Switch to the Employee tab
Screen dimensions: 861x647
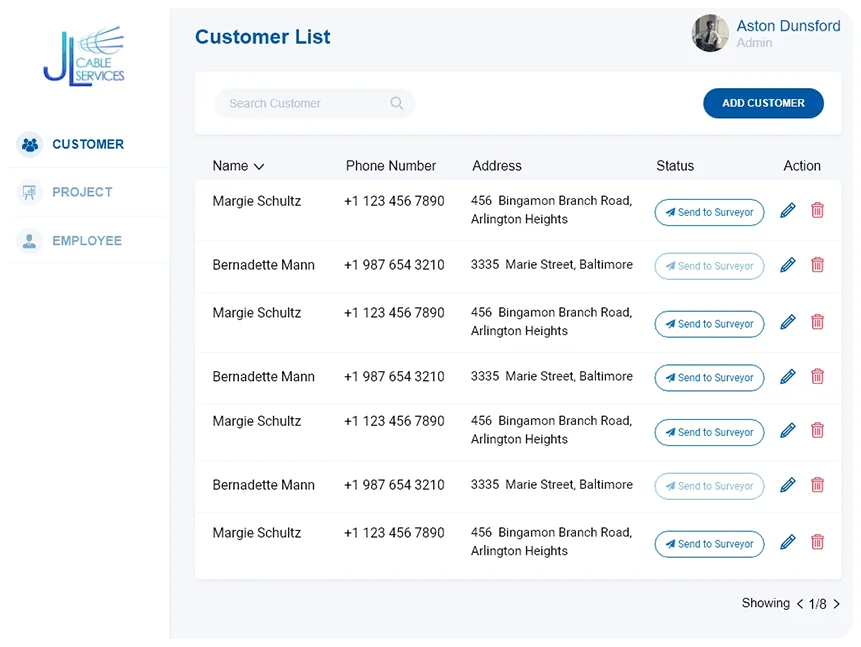85,240
